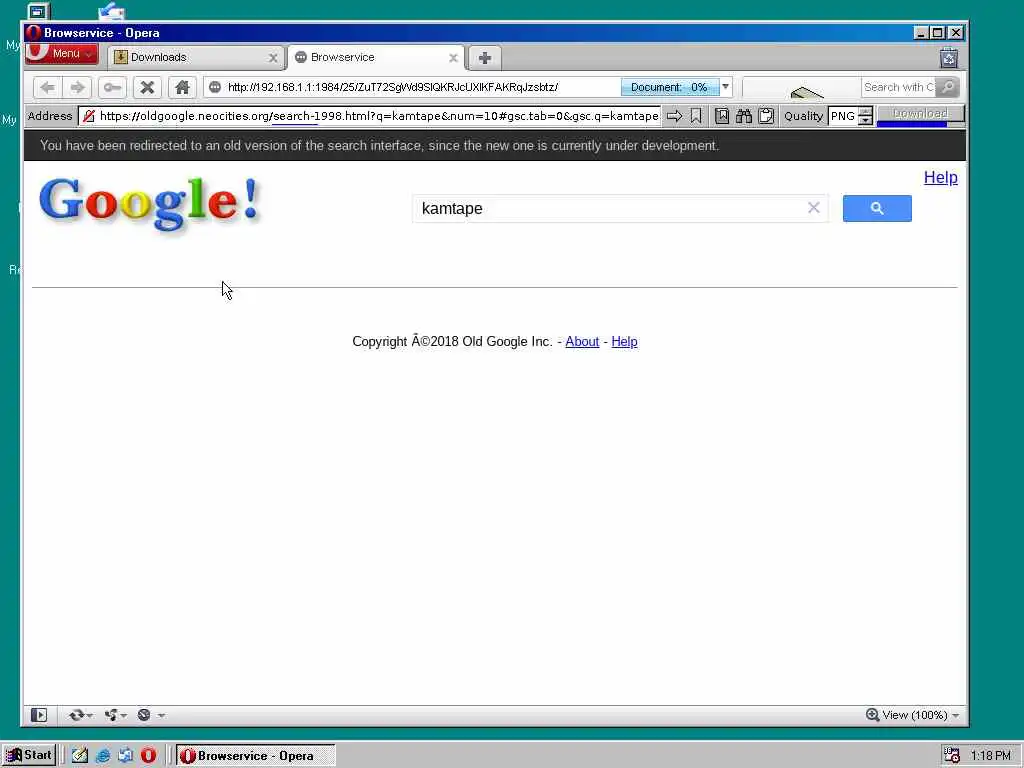Adjust the Quality stepper arrows
The height and width of the screenshot is (768, 1024).
[x=865, y=116]
